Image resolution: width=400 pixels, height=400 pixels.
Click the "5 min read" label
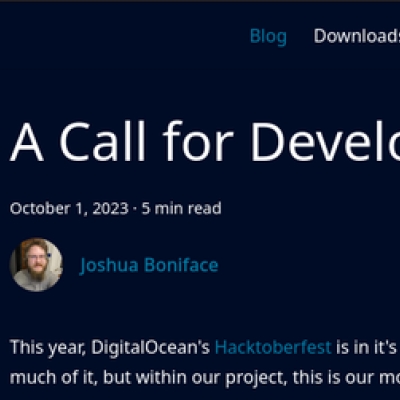click(181, 209)
